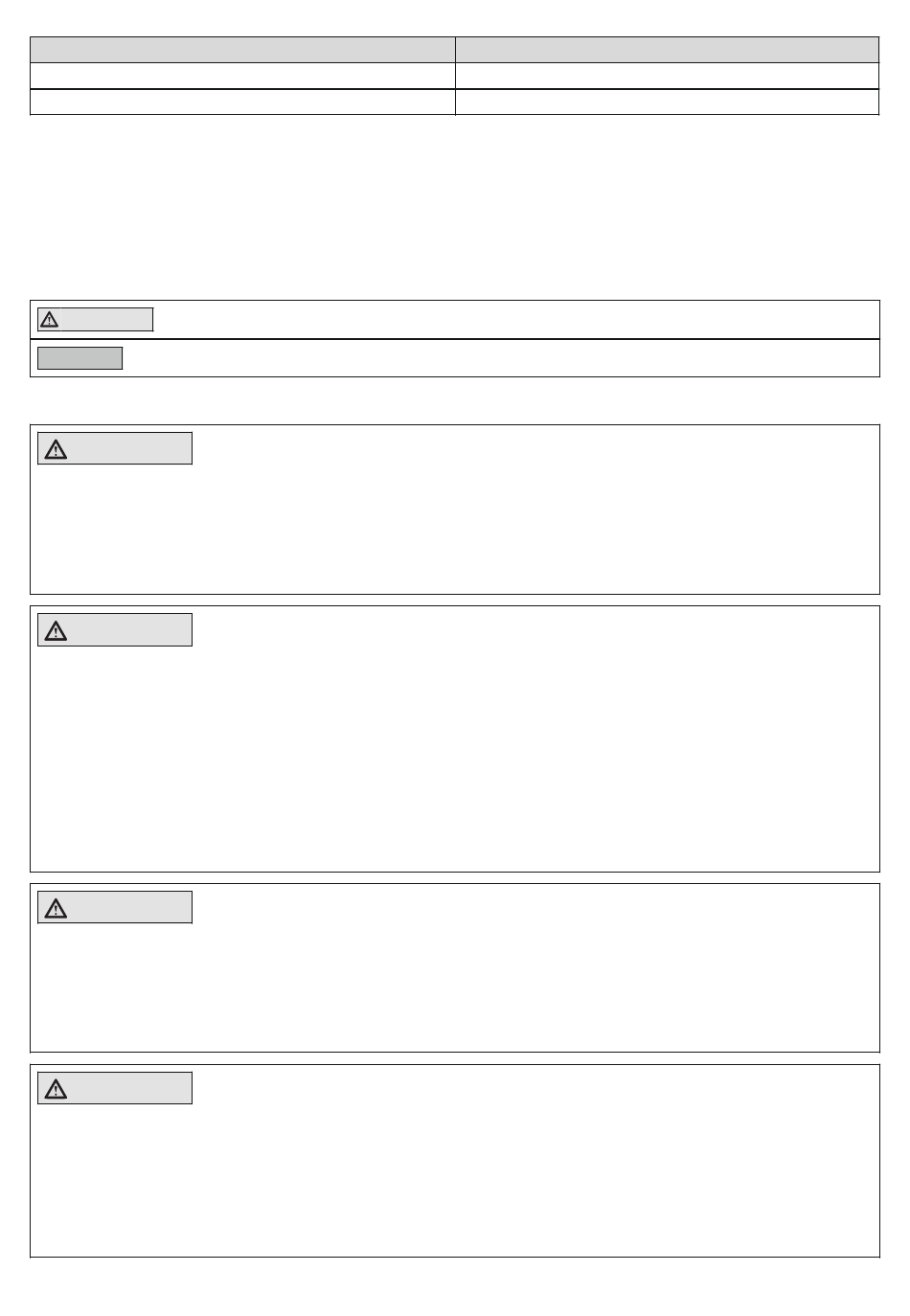This screenshot has width=910, height=1316.
Task: Click the right cell in the table's last row
Action: pyautogui.click(x=667, y=102)
